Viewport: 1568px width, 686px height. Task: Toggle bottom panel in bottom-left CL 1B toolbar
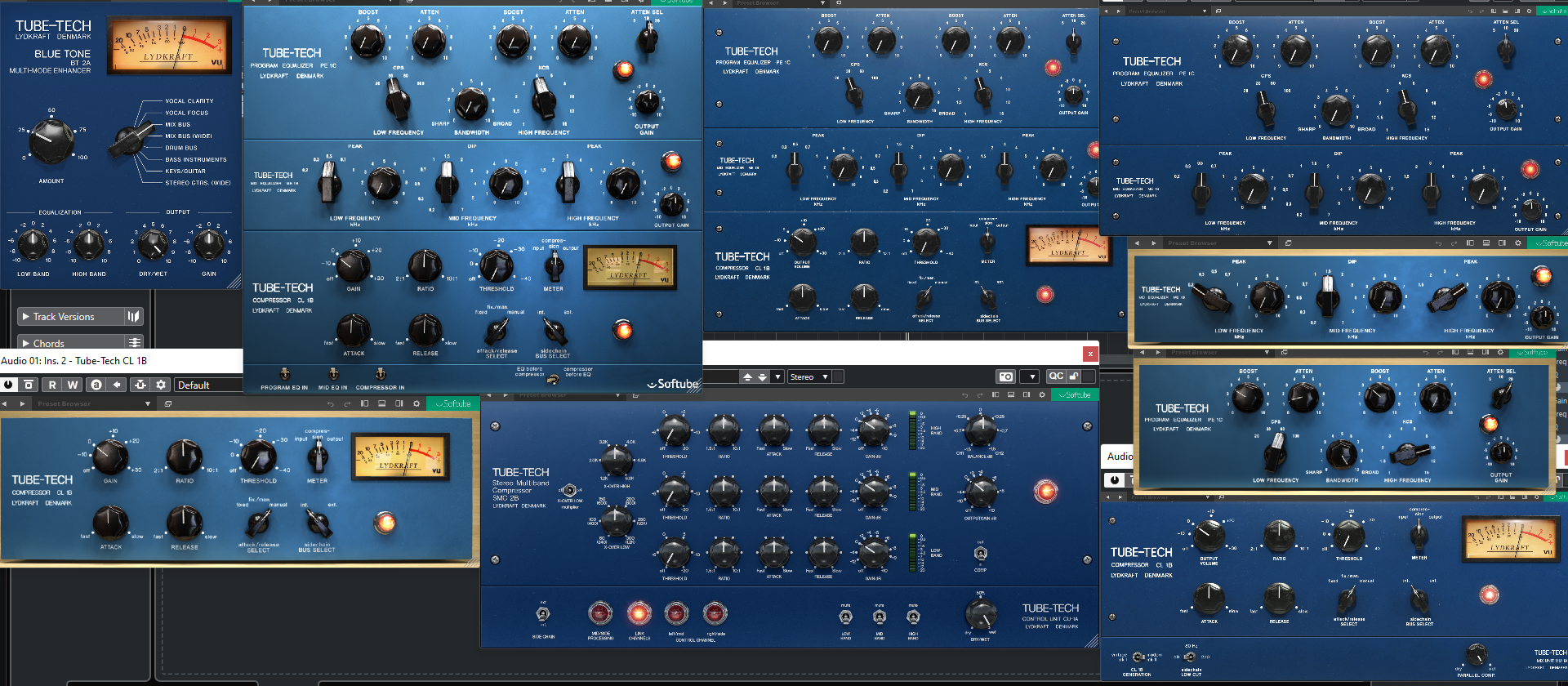click(381, 403)
